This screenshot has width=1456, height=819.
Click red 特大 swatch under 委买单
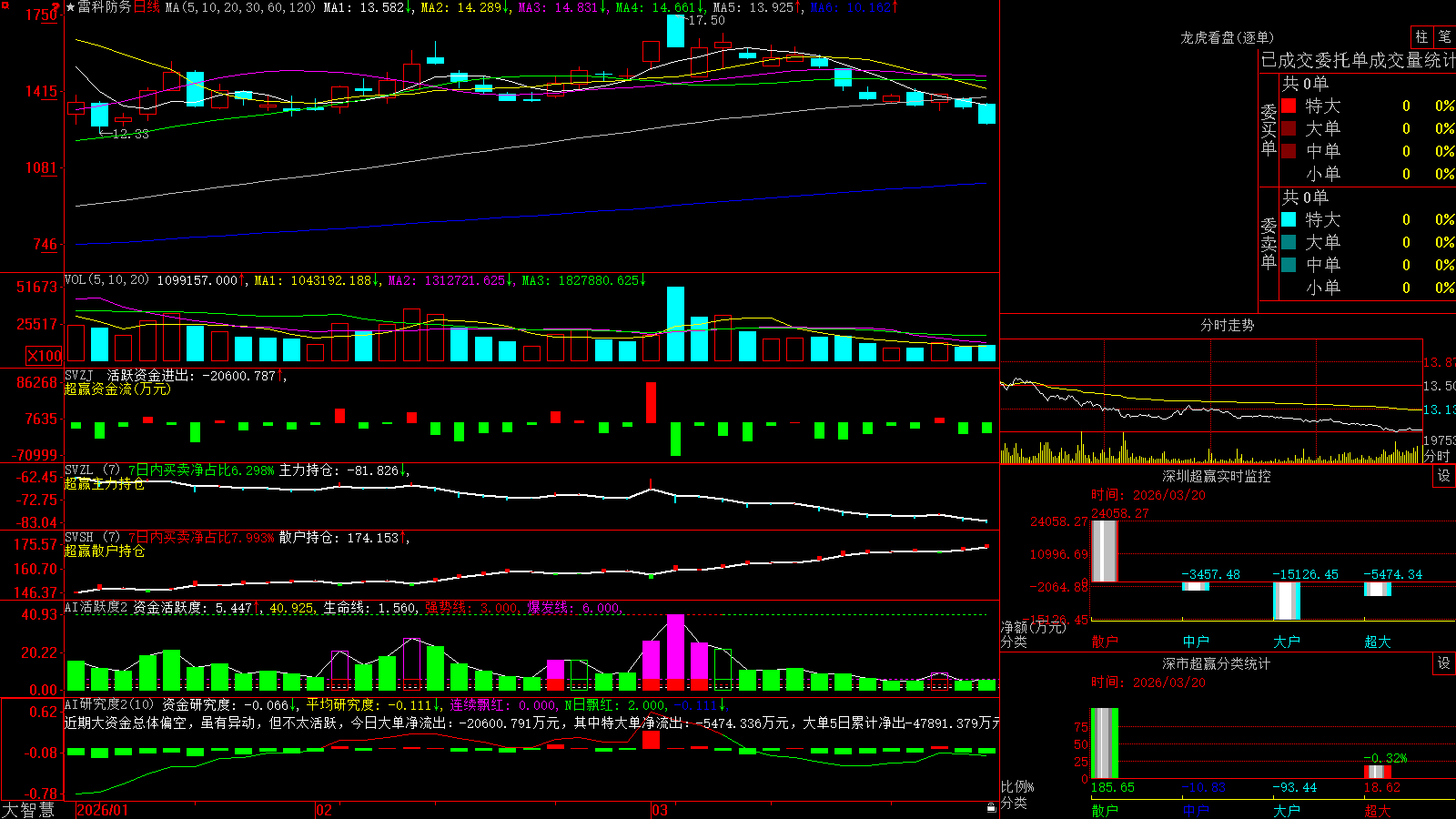[x=1289, y=106]
